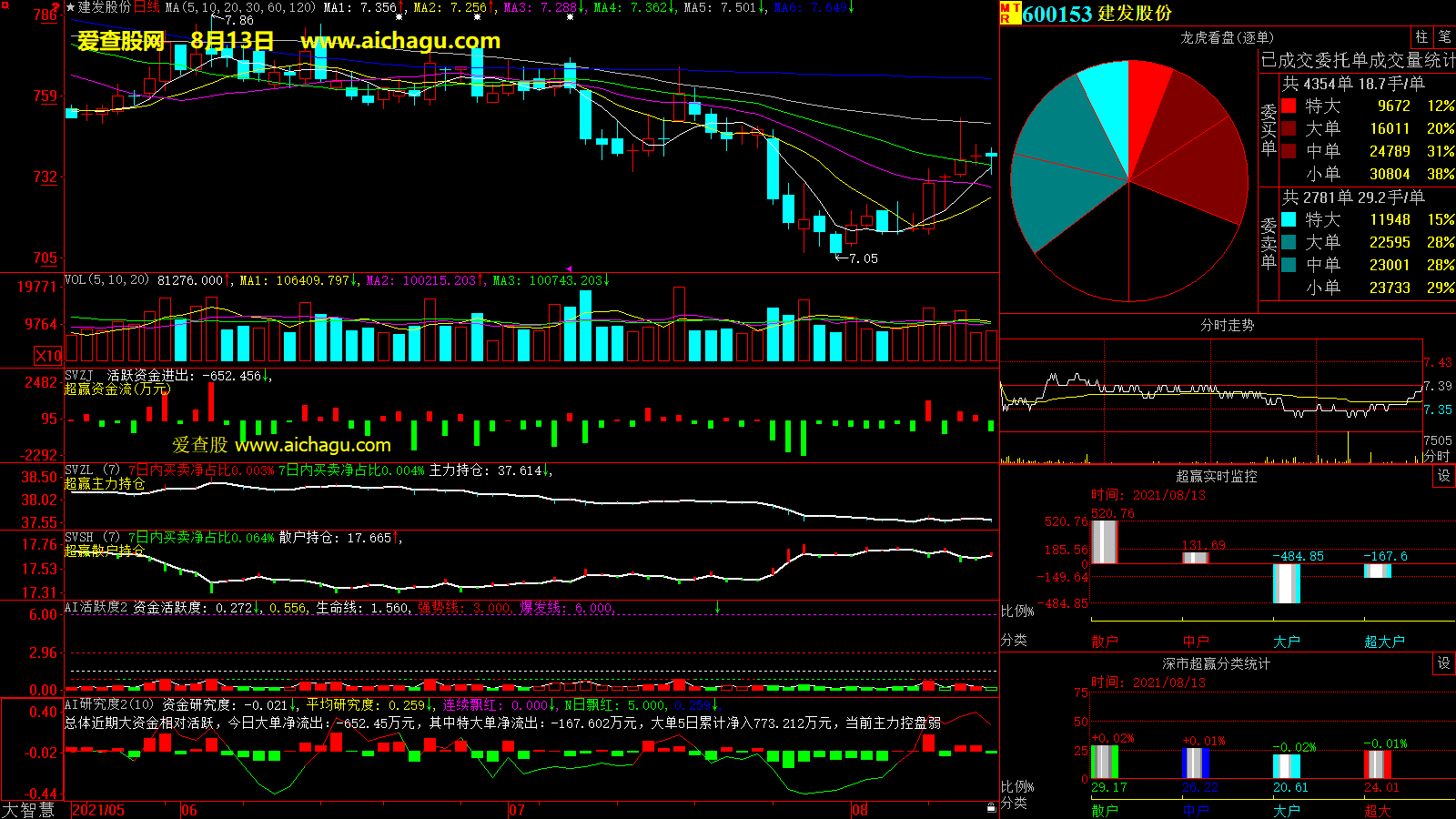Toggle the 日线 daily period label
1456x819 pixels.
(x=147, y=7)
